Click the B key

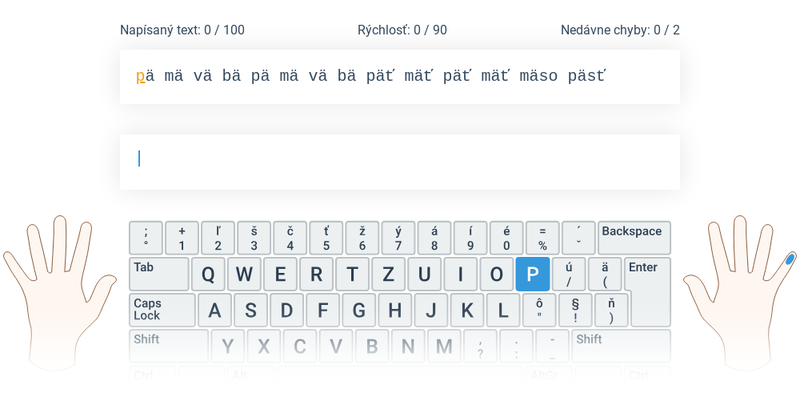(x=372, y=346)
